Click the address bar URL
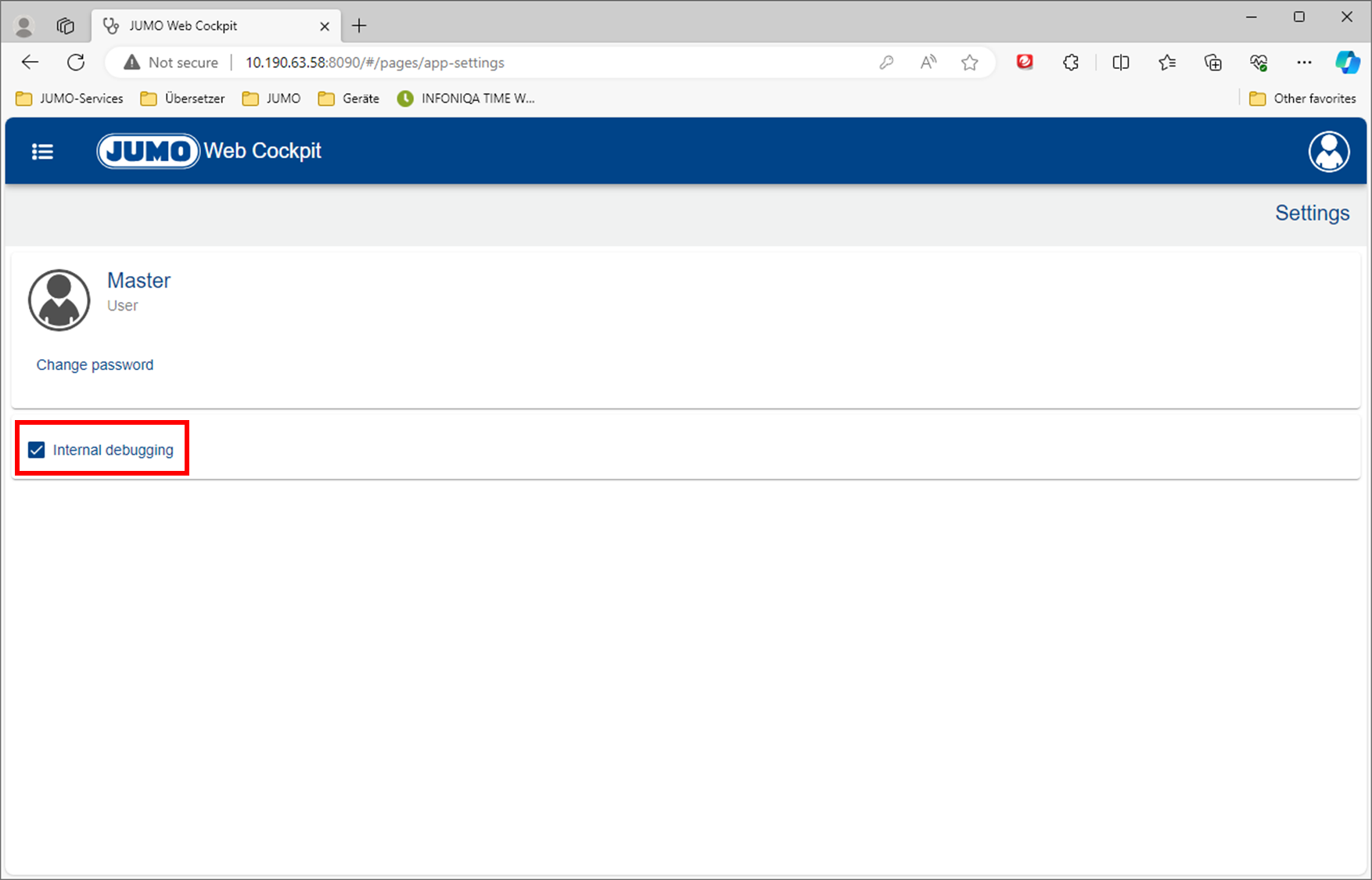This screenshot has height=880, width=1372. [375, 63]
